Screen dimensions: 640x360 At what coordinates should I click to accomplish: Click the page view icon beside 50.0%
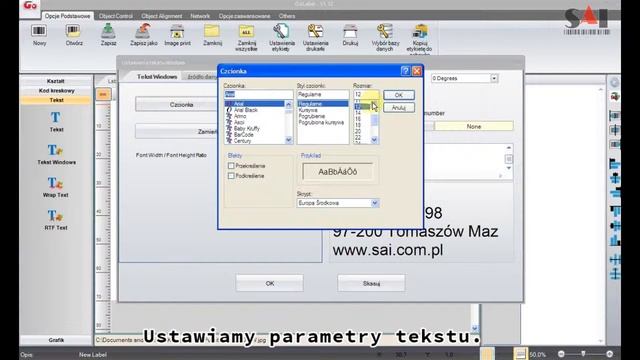[x=520, y=354]
